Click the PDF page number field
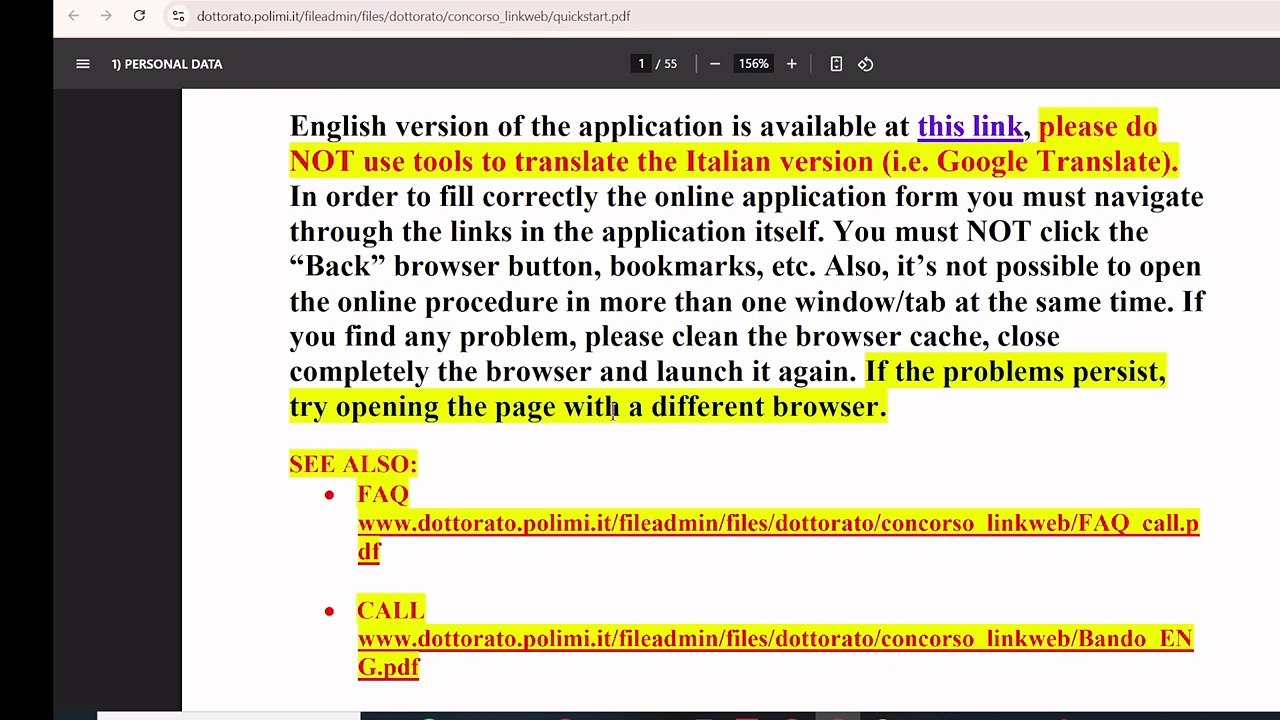Image resolution: width=1280 pixels, height=720 pixels. [641, 64]
